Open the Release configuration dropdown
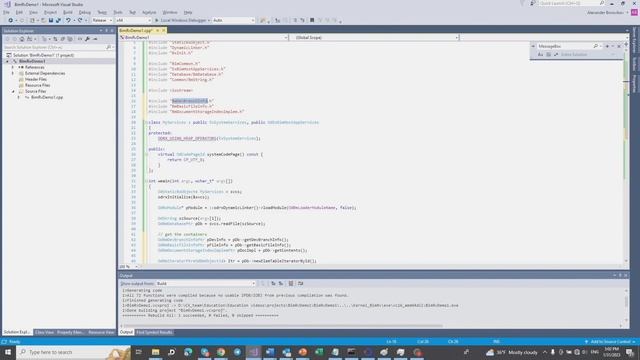 coord(102,20)
